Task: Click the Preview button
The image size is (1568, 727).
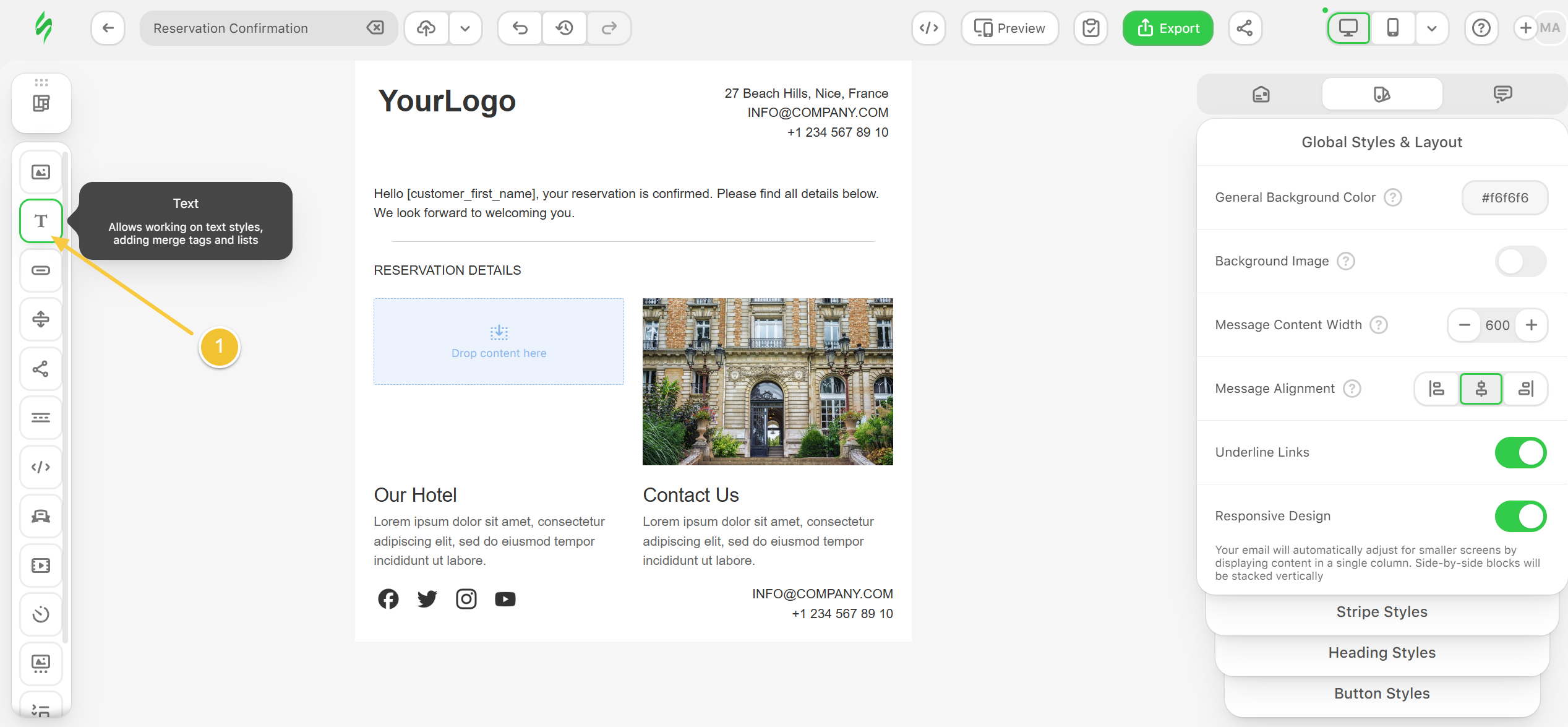Action: [1009, 28]
